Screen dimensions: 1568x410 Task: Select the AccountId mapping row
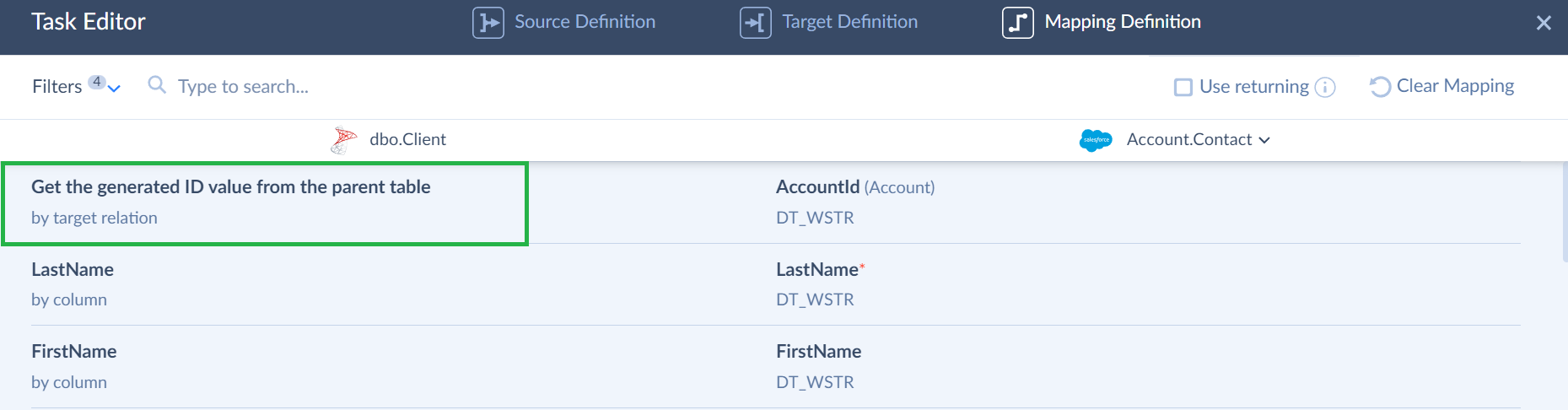854,202
